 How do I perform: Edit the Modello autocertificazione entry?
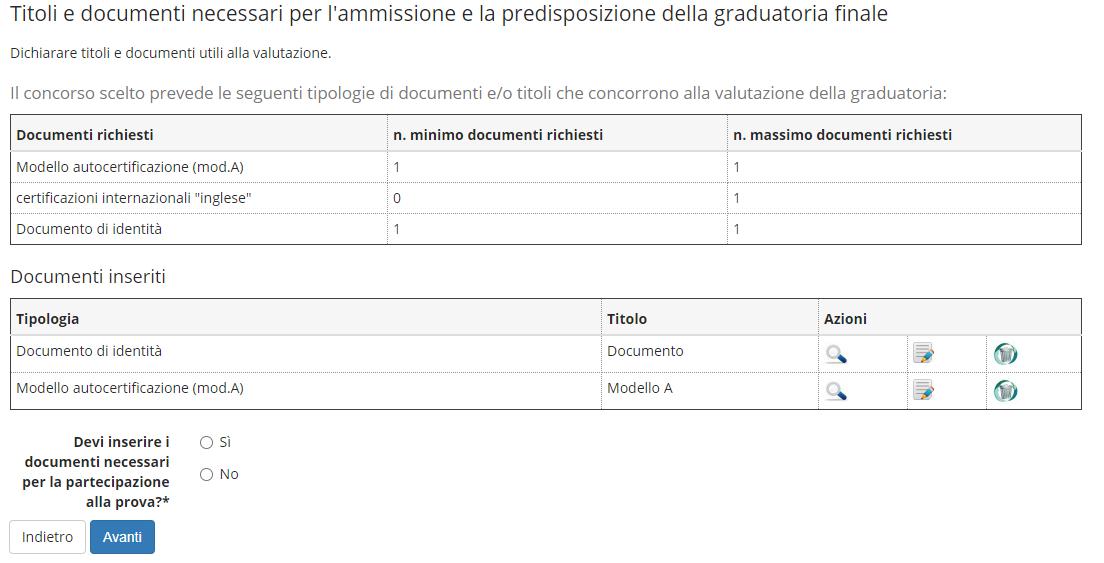923,391
